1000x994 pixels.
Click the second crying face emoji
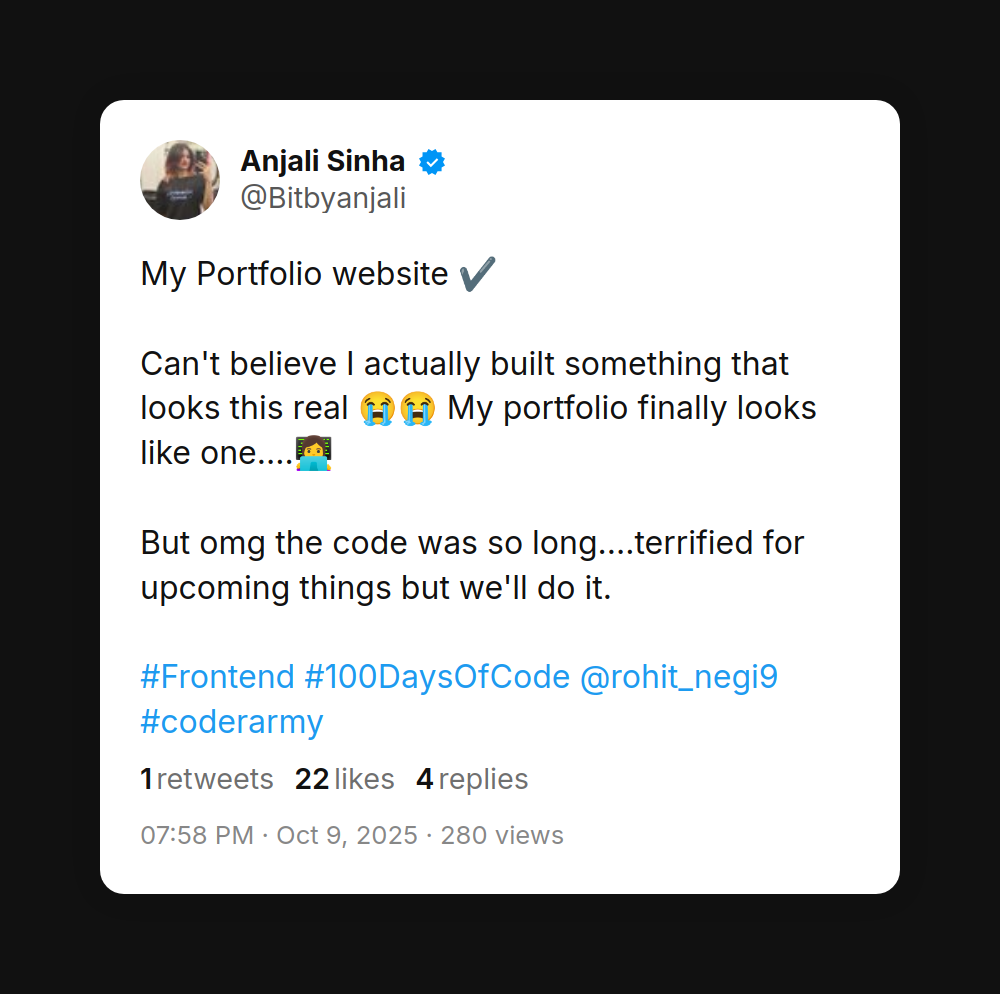point(416,409)
